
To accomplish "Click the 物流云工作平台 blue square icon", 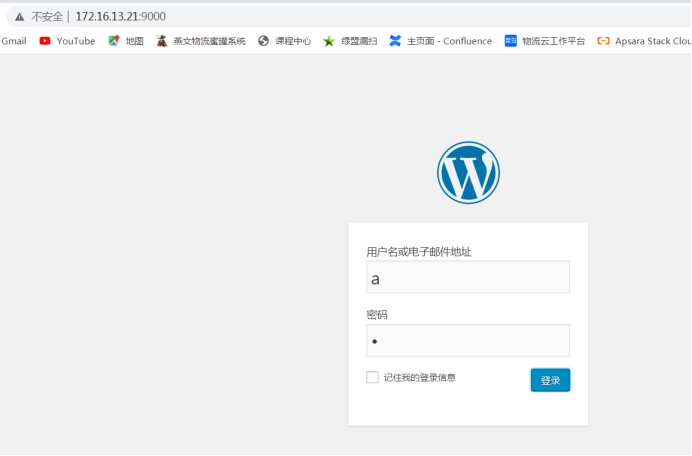I will pyautogui.click(x=511, y=41).
